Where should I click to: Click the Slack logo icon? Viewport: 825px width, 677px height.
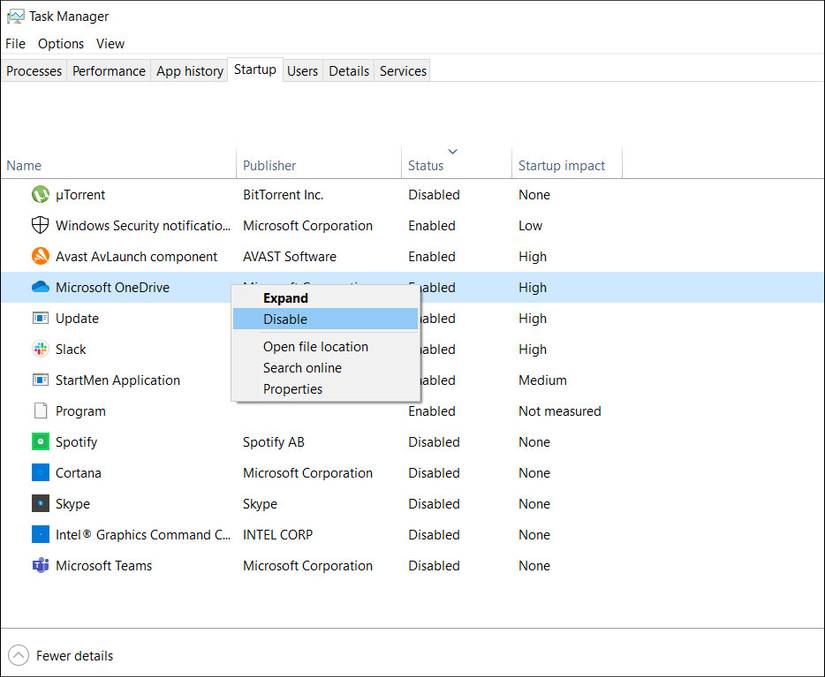41,349
